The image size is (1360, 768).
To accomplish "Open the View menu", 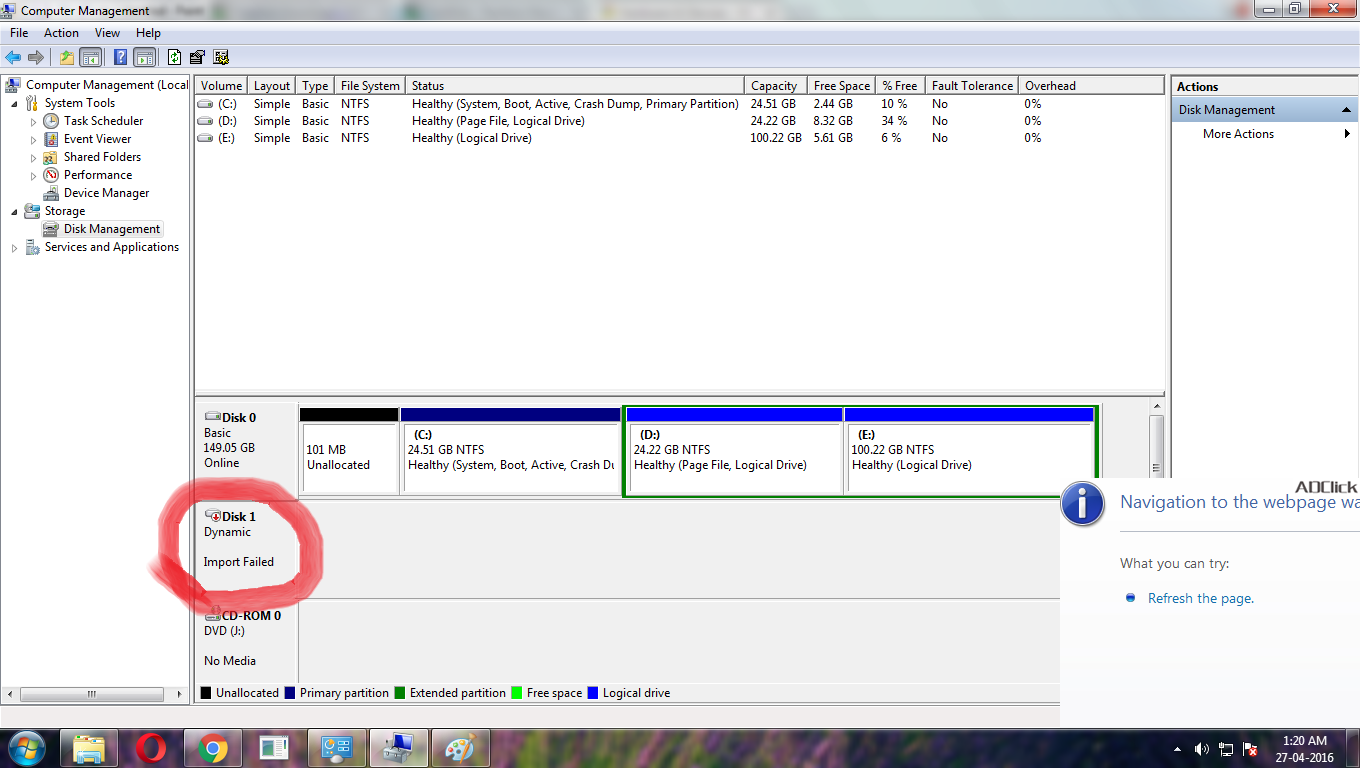I will click(x=107, y=33).
